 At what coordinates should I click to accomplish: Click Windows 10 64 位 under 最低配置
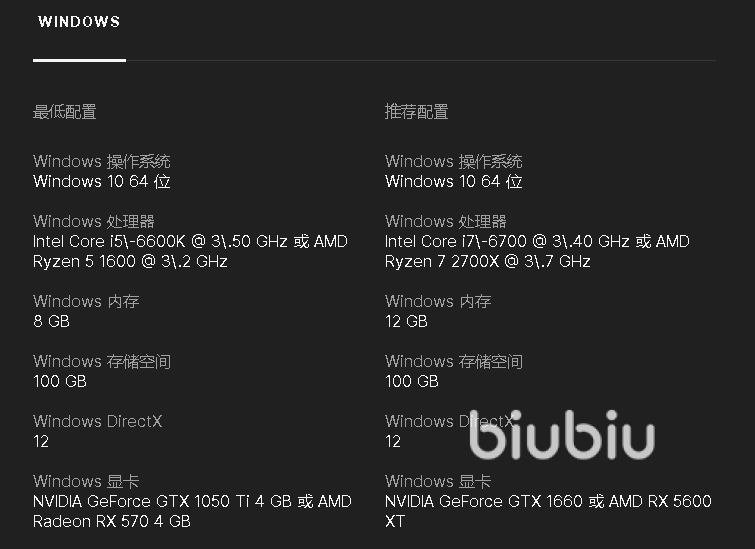pos(102,182)
